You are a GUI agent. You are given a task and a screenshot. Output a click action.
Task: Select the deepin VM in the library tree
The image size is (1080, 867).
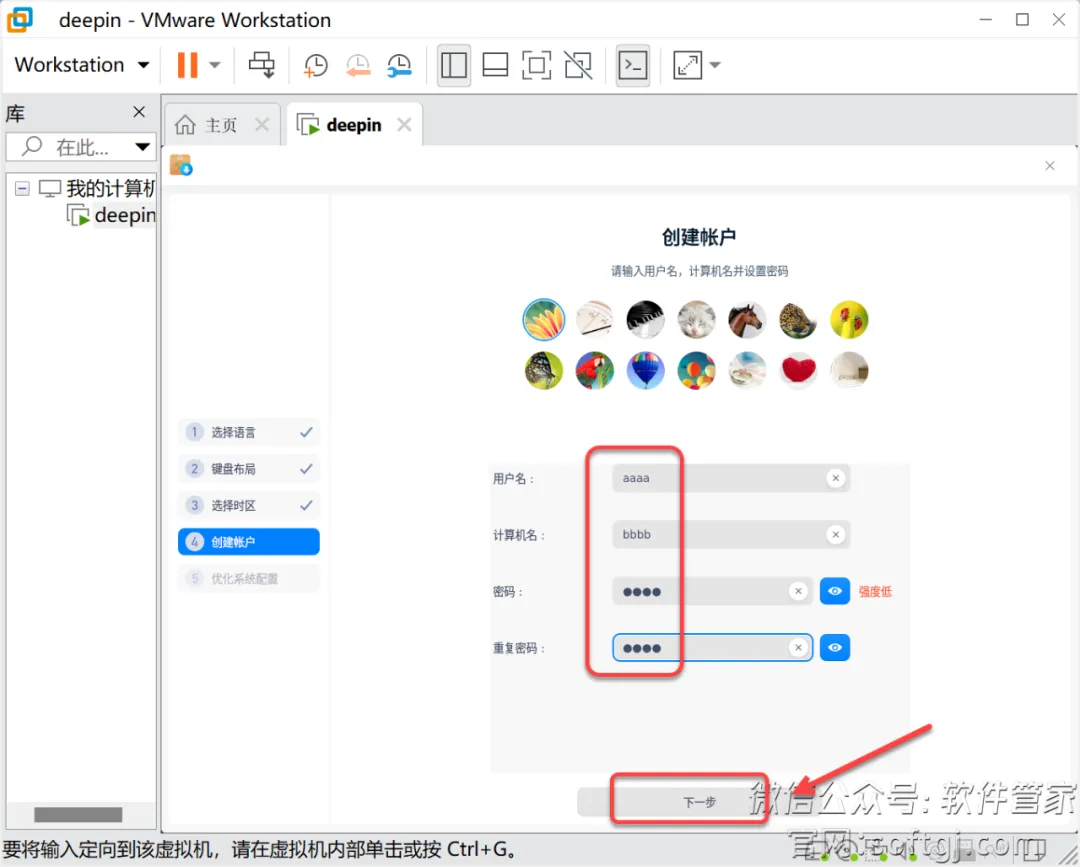coord(111,216)
